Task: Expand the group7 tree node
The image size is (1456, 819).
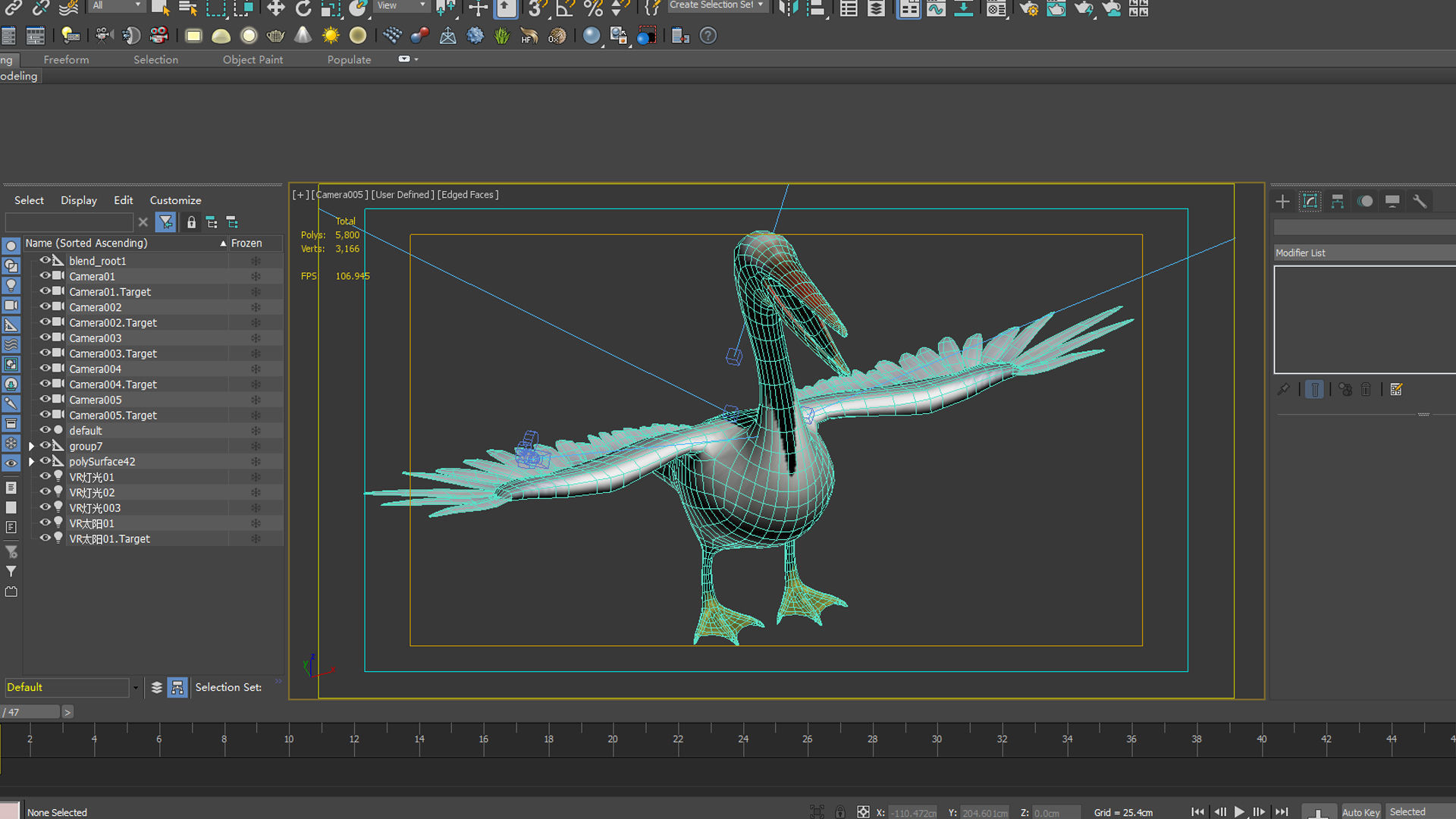Action: (x=31, y=446)
